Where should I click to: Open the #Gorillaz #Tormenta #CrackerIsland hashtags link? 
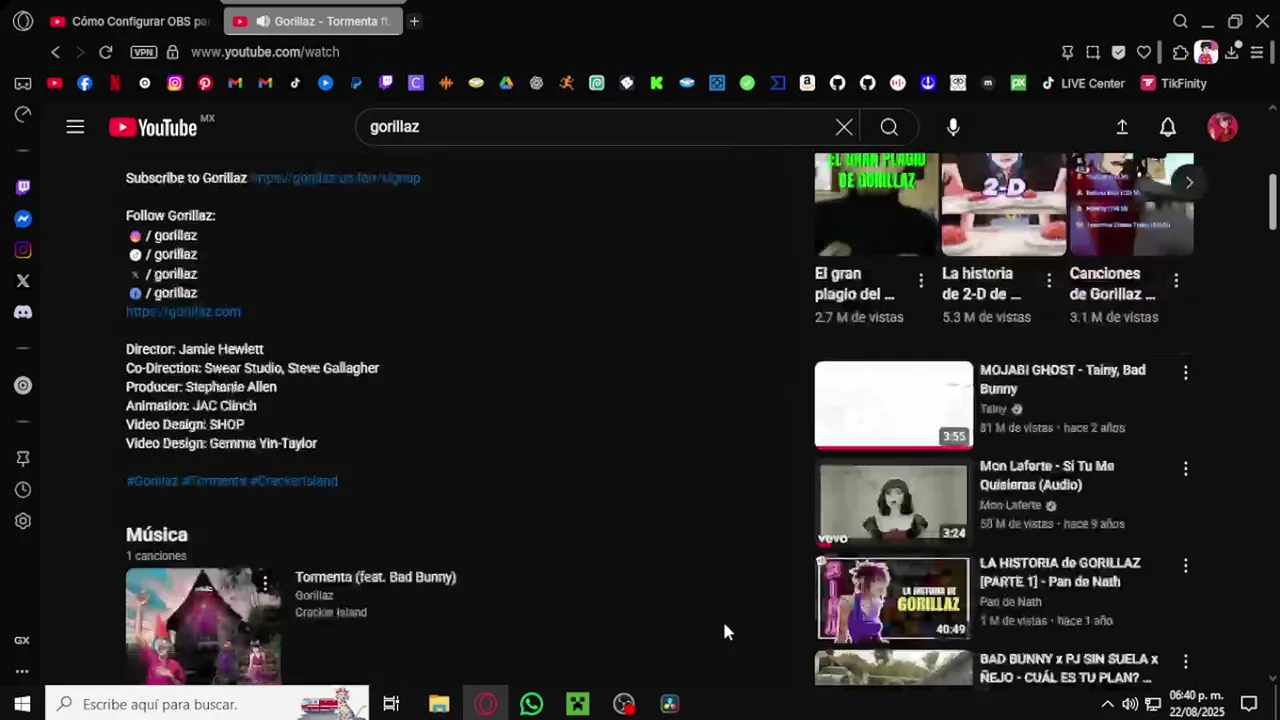232,481
